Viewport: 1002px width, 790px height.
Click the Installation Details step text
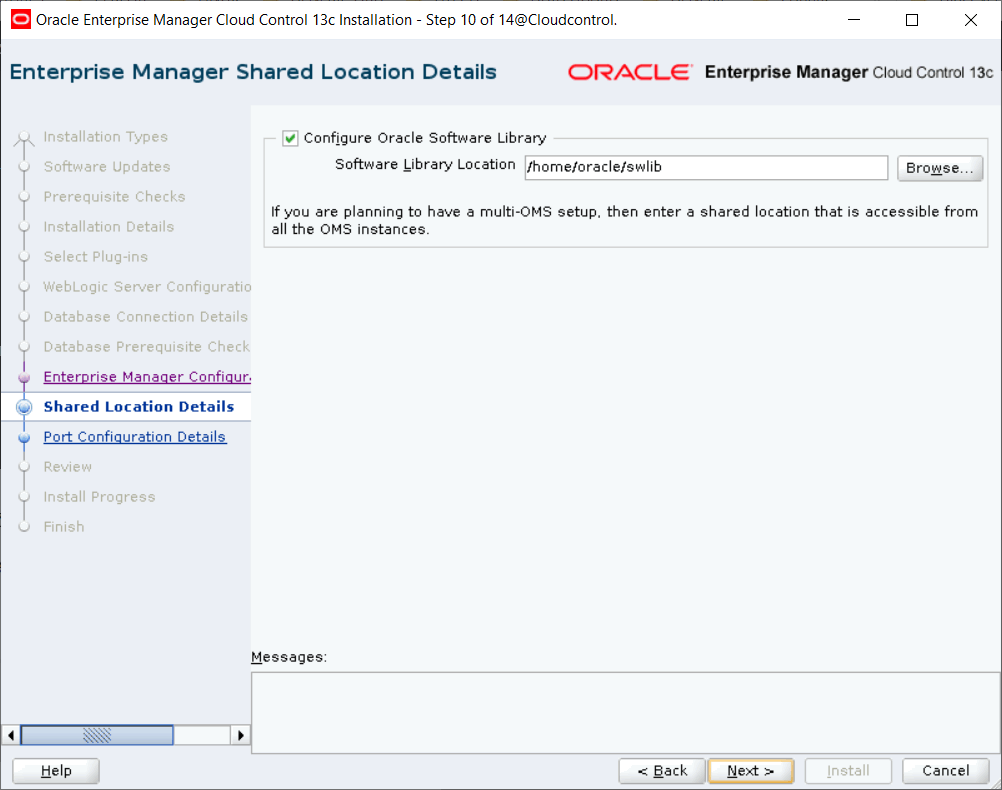[109, 227]
